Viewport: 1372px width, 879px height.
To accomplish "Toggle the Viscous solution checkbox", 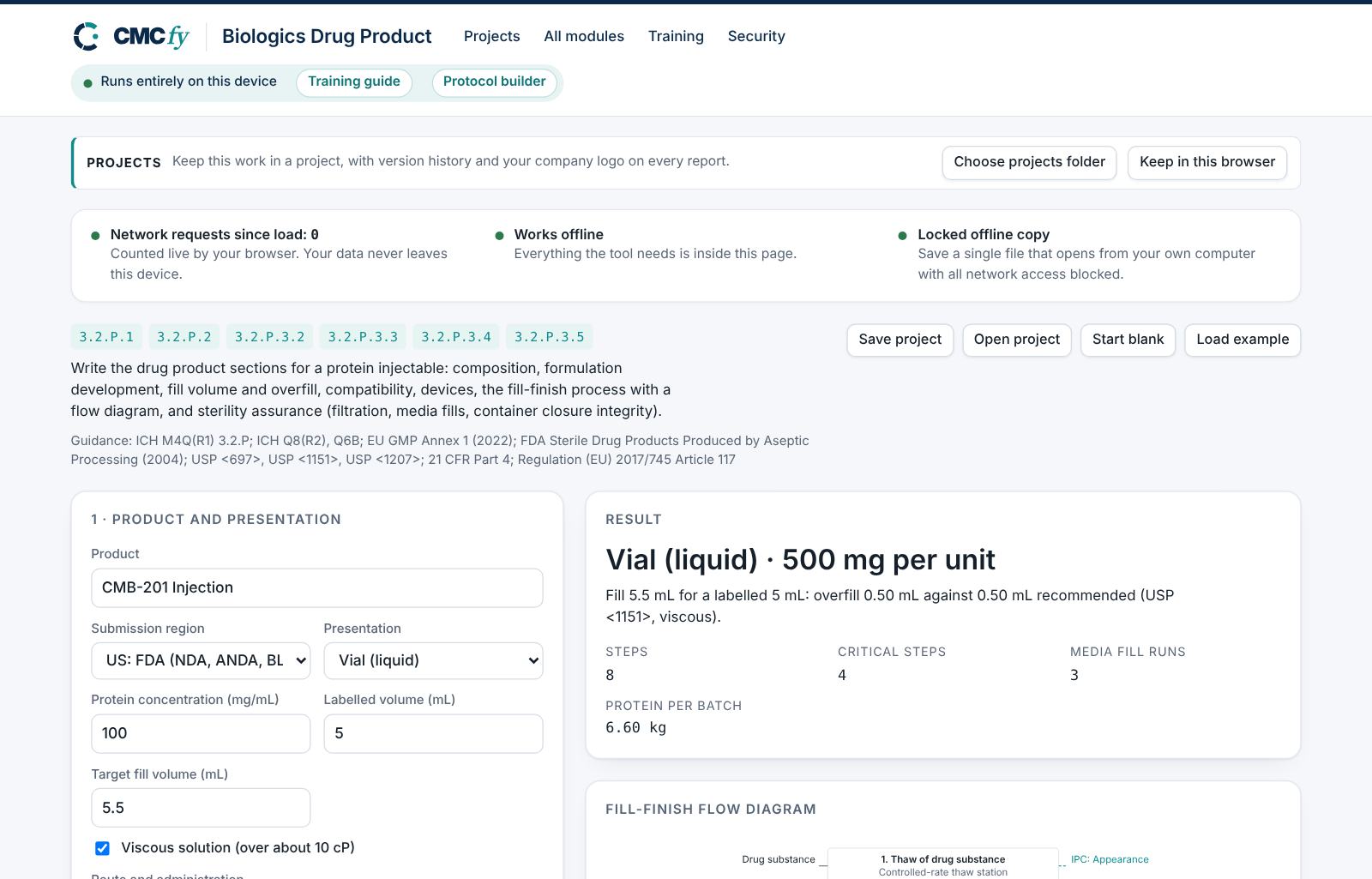I will coord(102,848).
